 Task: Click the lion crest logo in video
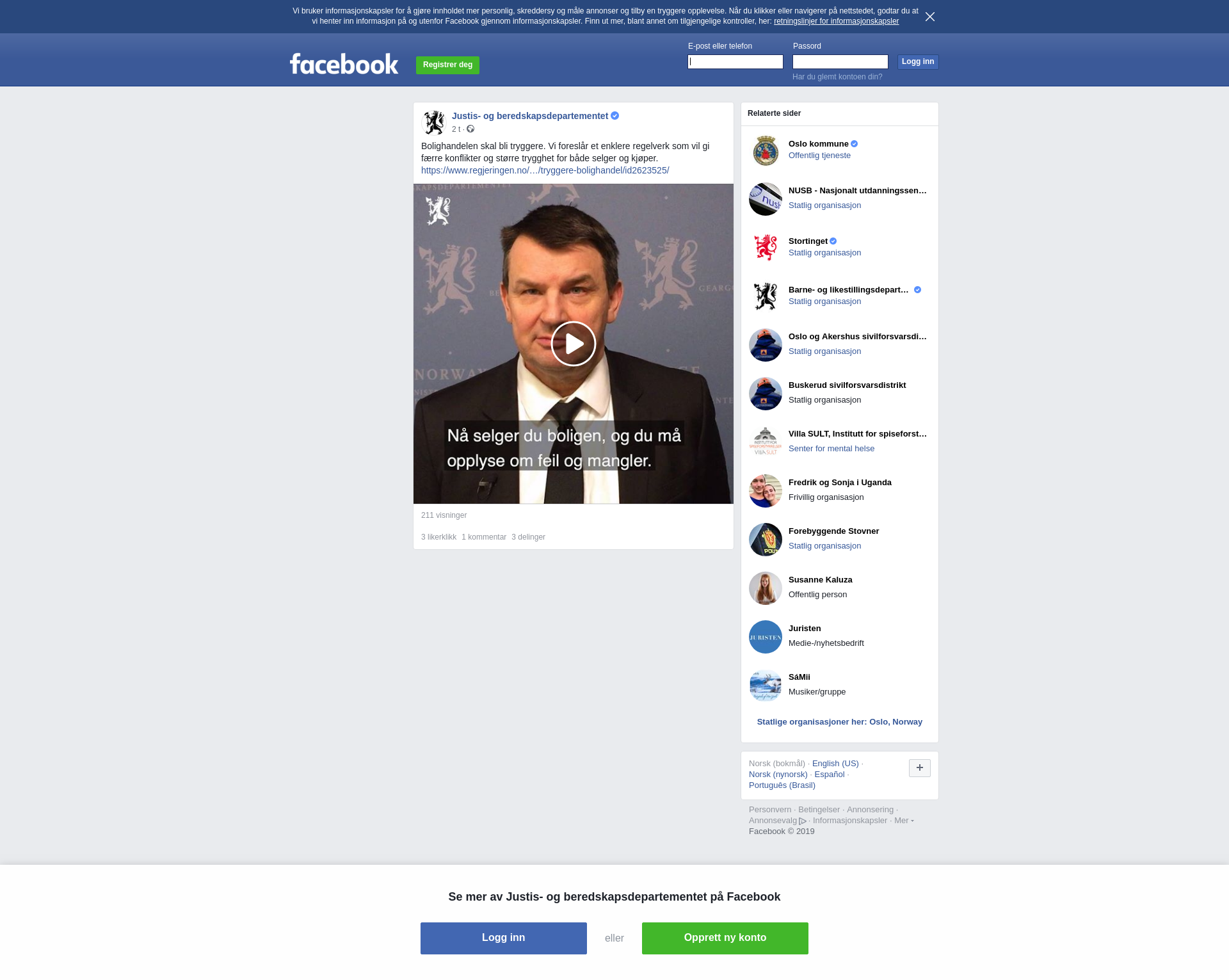[x=438, y=211]
